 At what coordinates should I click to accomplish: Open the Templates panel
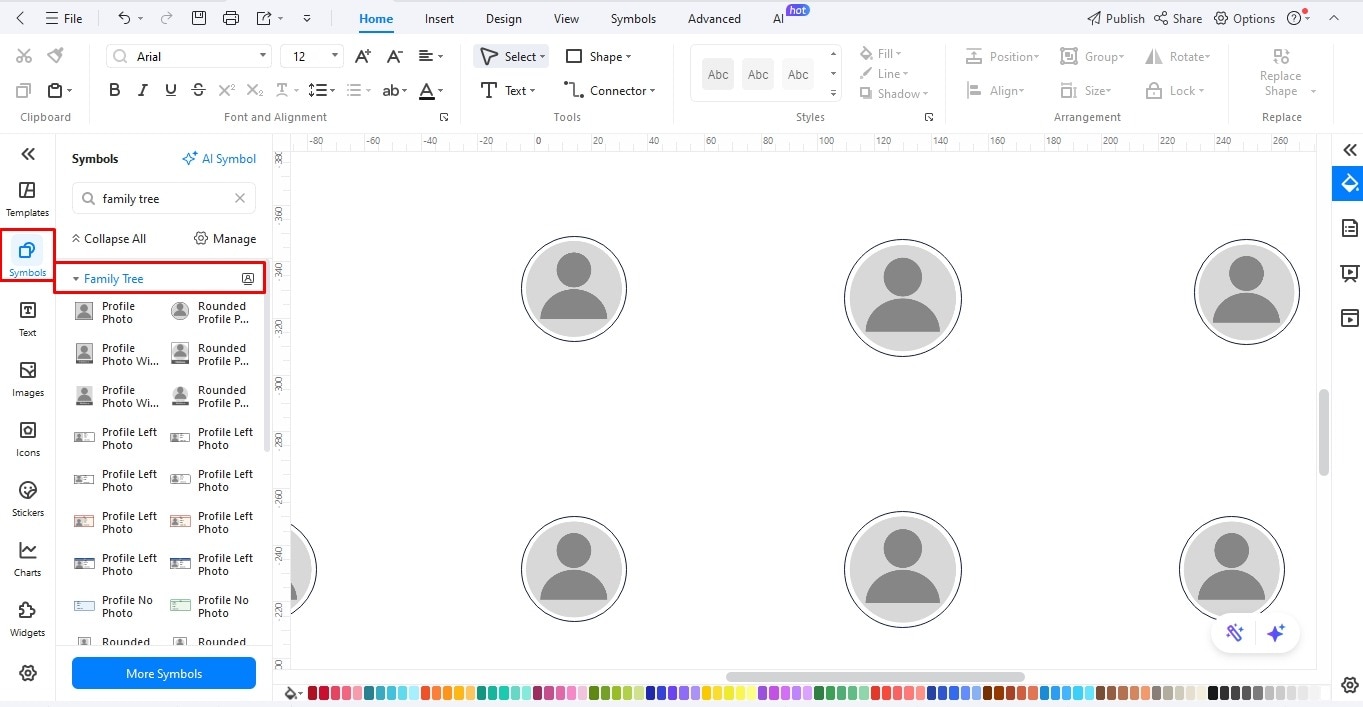27,195
